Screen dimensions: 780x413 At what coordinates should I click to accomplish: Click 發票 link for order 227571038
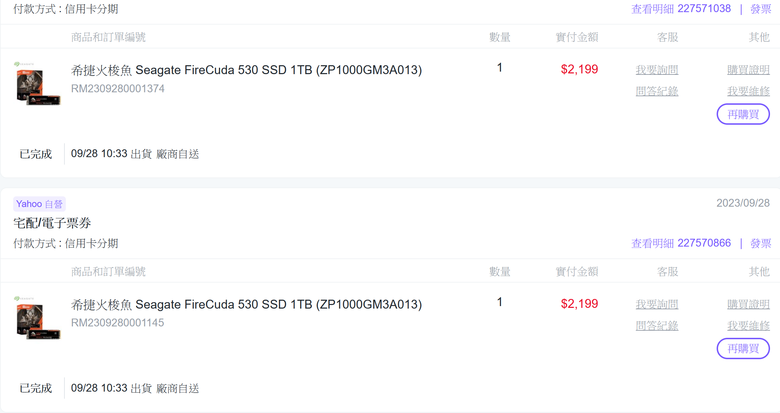pos(761,9)
